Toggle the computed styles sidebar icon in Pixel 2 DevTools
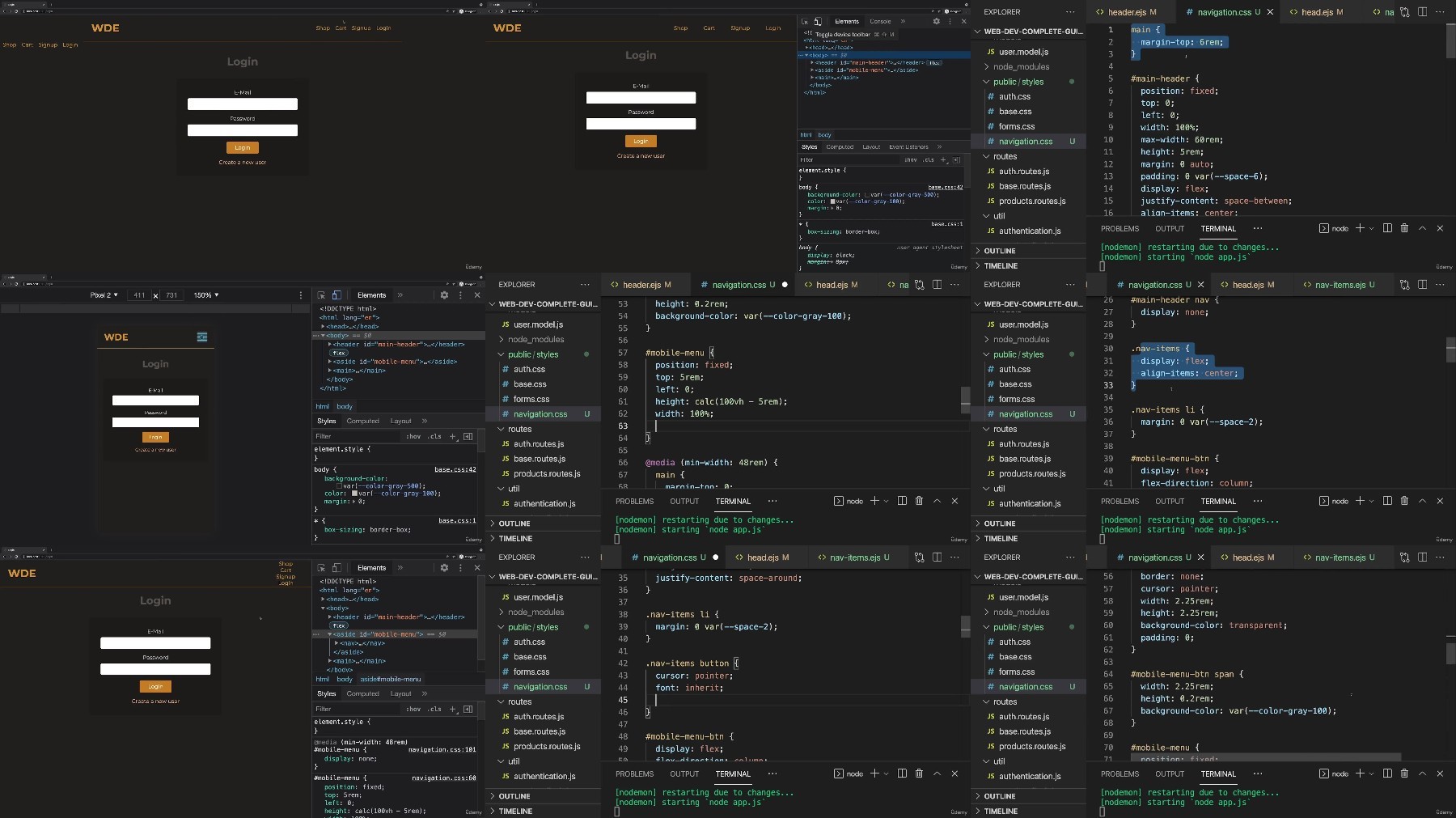1456x818 pixels. [x=468, y=436]
